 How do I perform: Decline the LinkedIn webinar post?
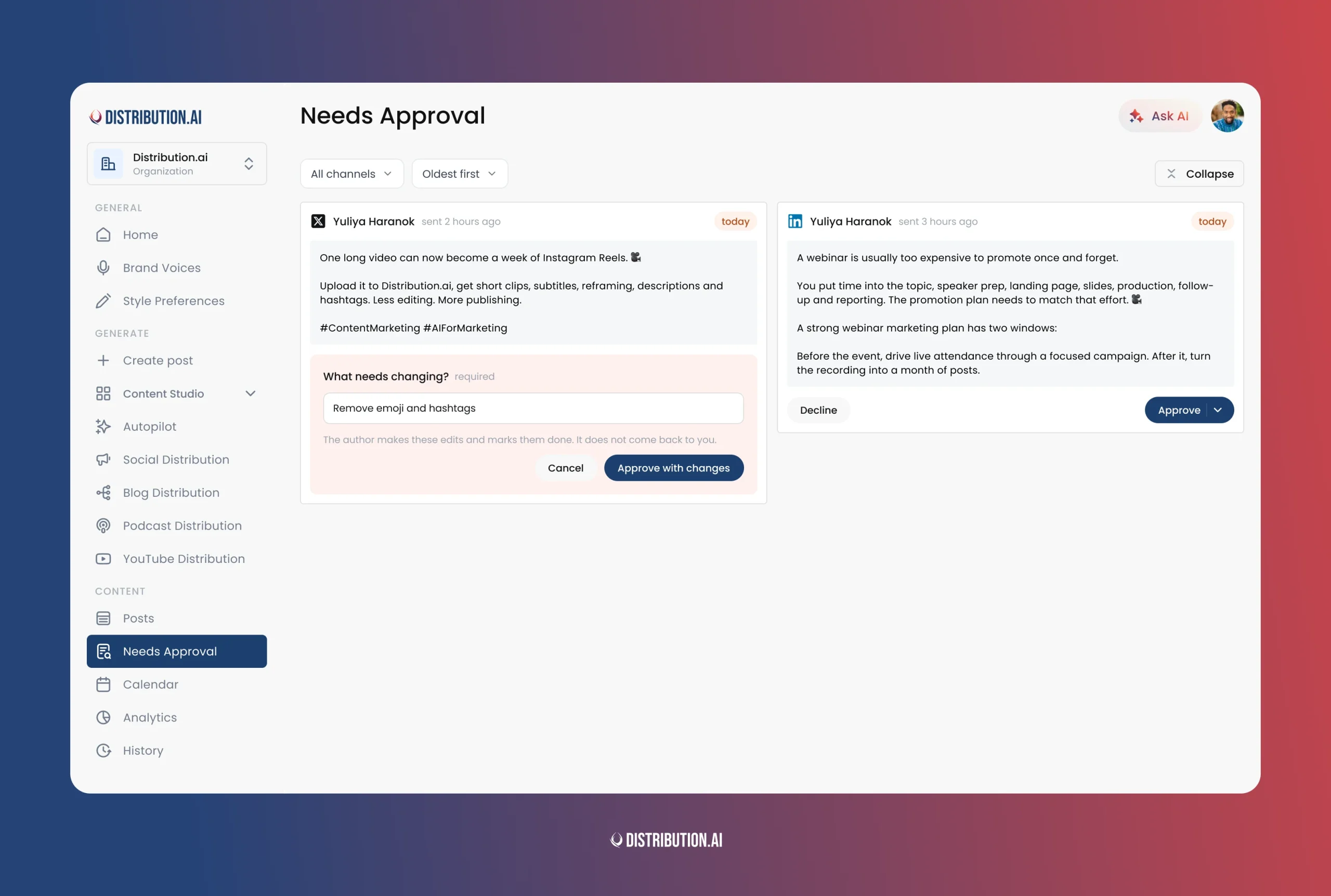tap(818, 410)
